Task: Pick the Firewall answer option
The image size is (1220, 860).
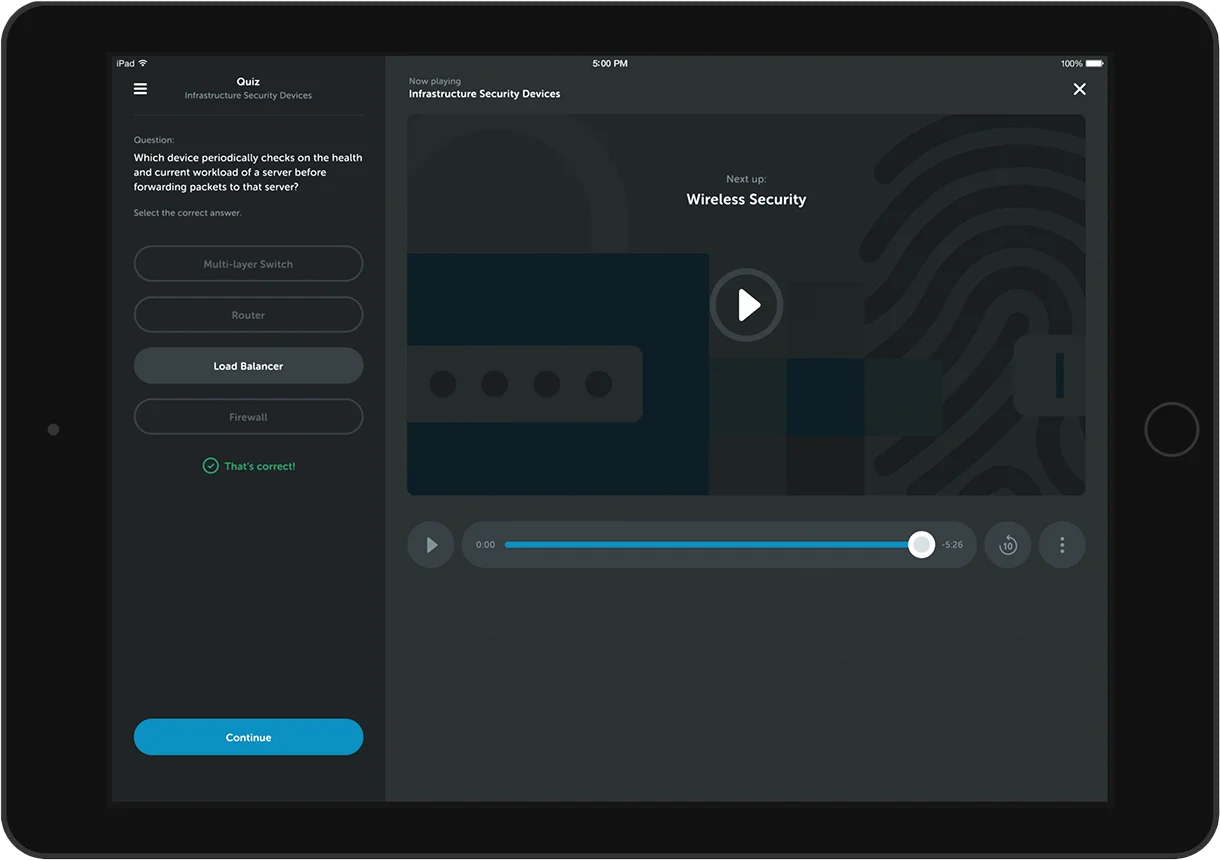Action: click(x=248, y=417)
